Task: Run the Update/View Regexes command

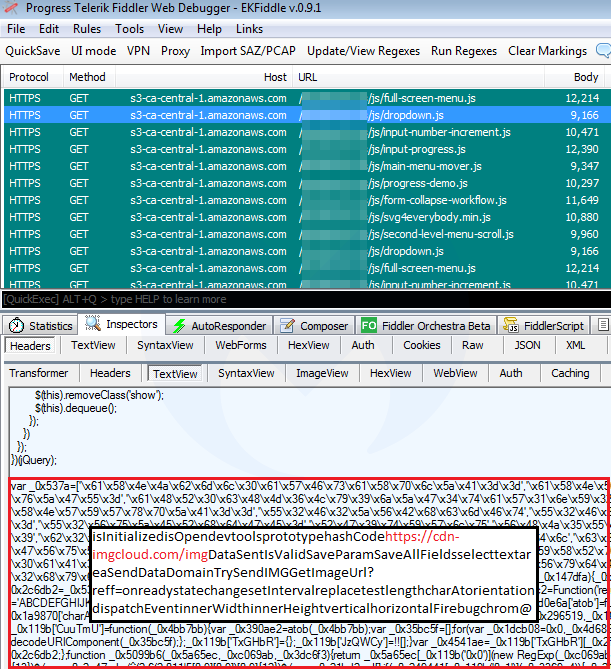Action: point(363,50)
